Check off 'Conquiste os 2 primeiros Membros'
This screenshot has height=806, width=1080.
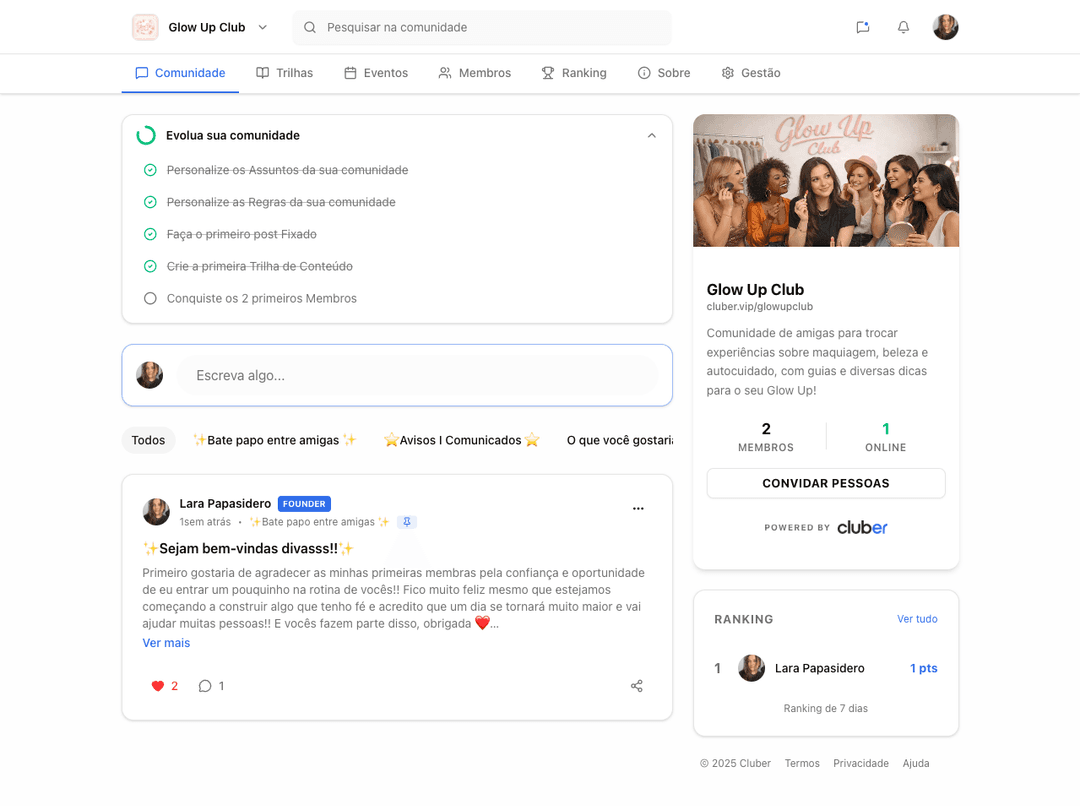tap(150, 298)
